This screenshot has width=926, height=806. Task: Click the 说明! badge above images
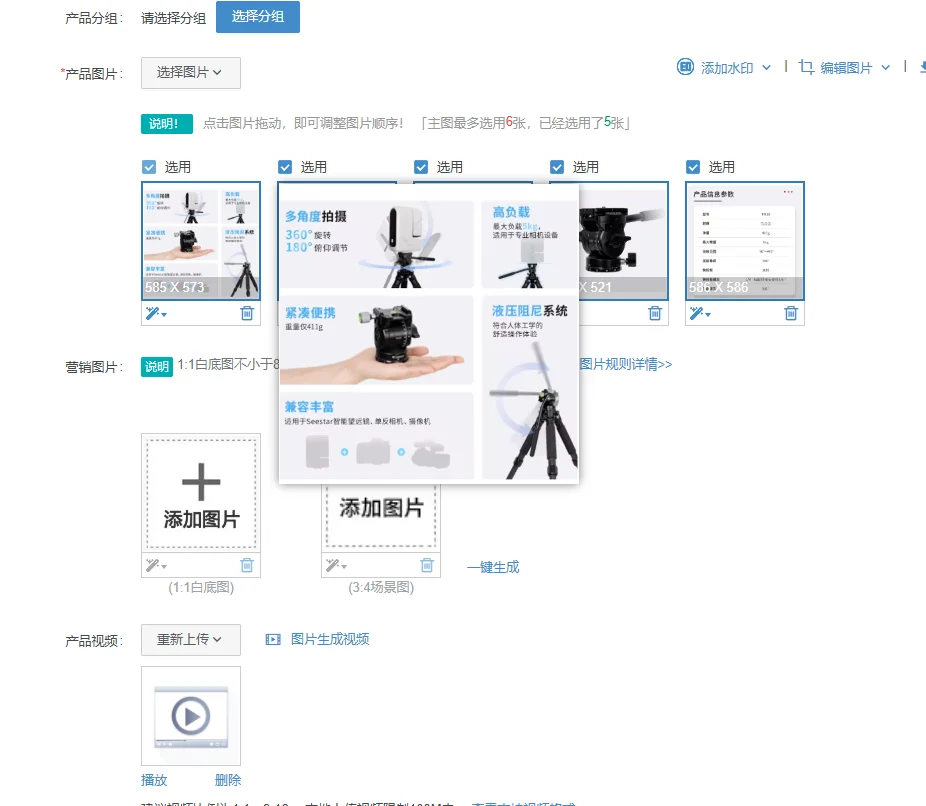[x=167, y=123]
